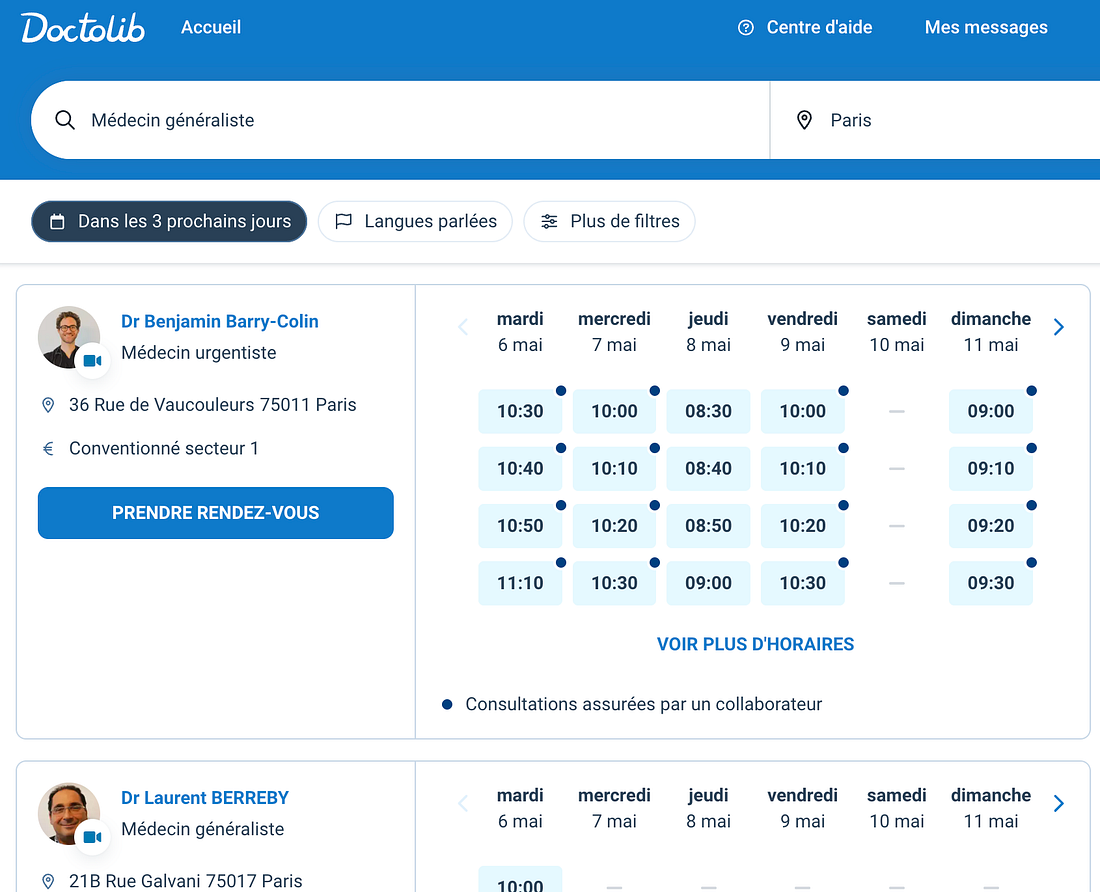Click the Doctolib logo

click(83, 28)
